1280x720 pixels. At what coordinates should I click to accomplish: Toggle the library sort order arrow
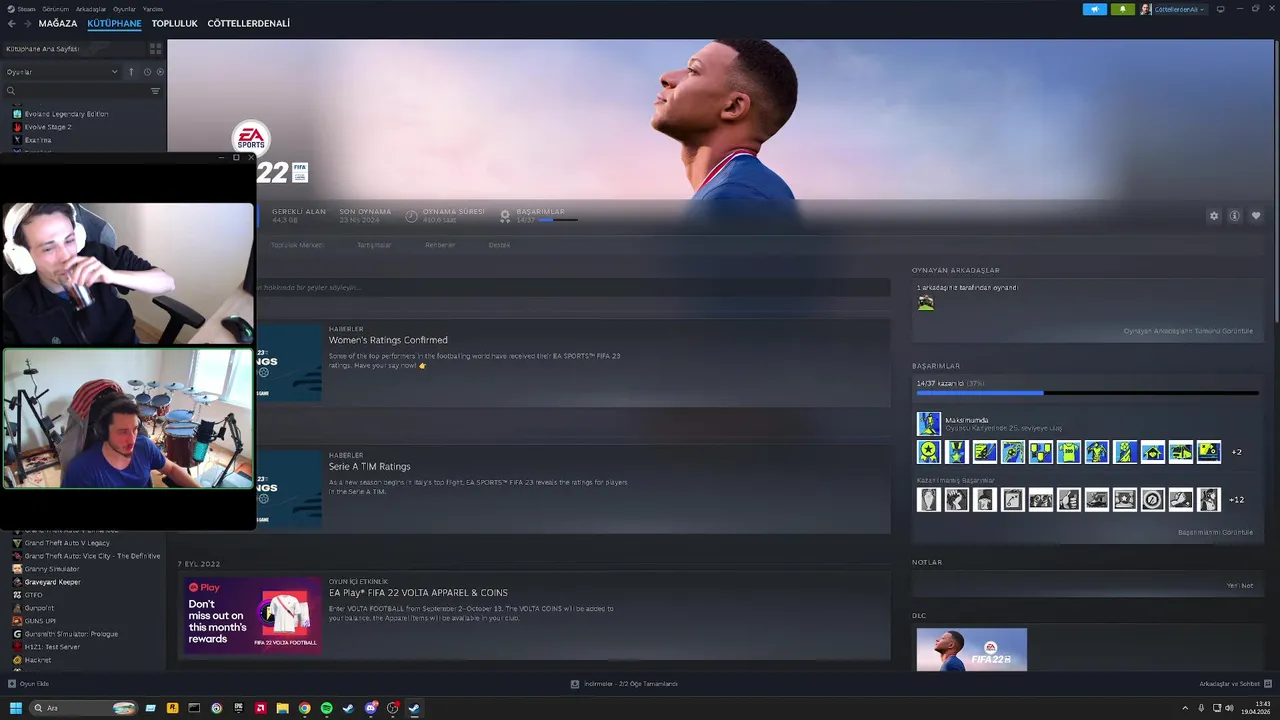coord(131,72)
